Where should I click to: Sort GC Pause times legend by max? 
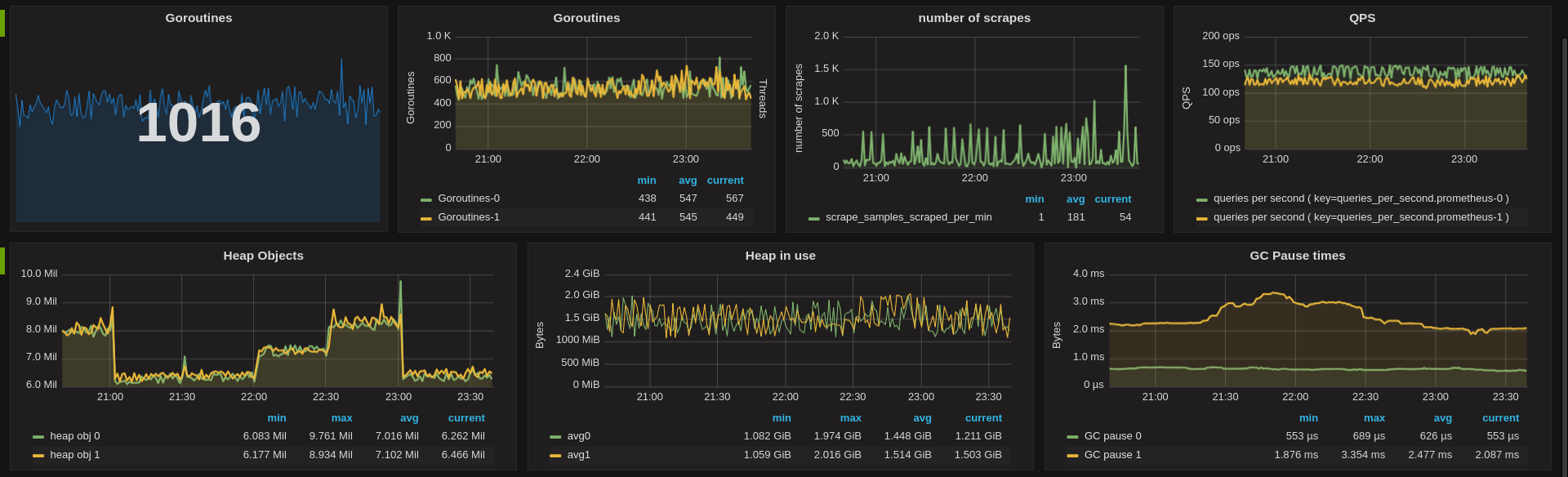(x=1374, y=418)
